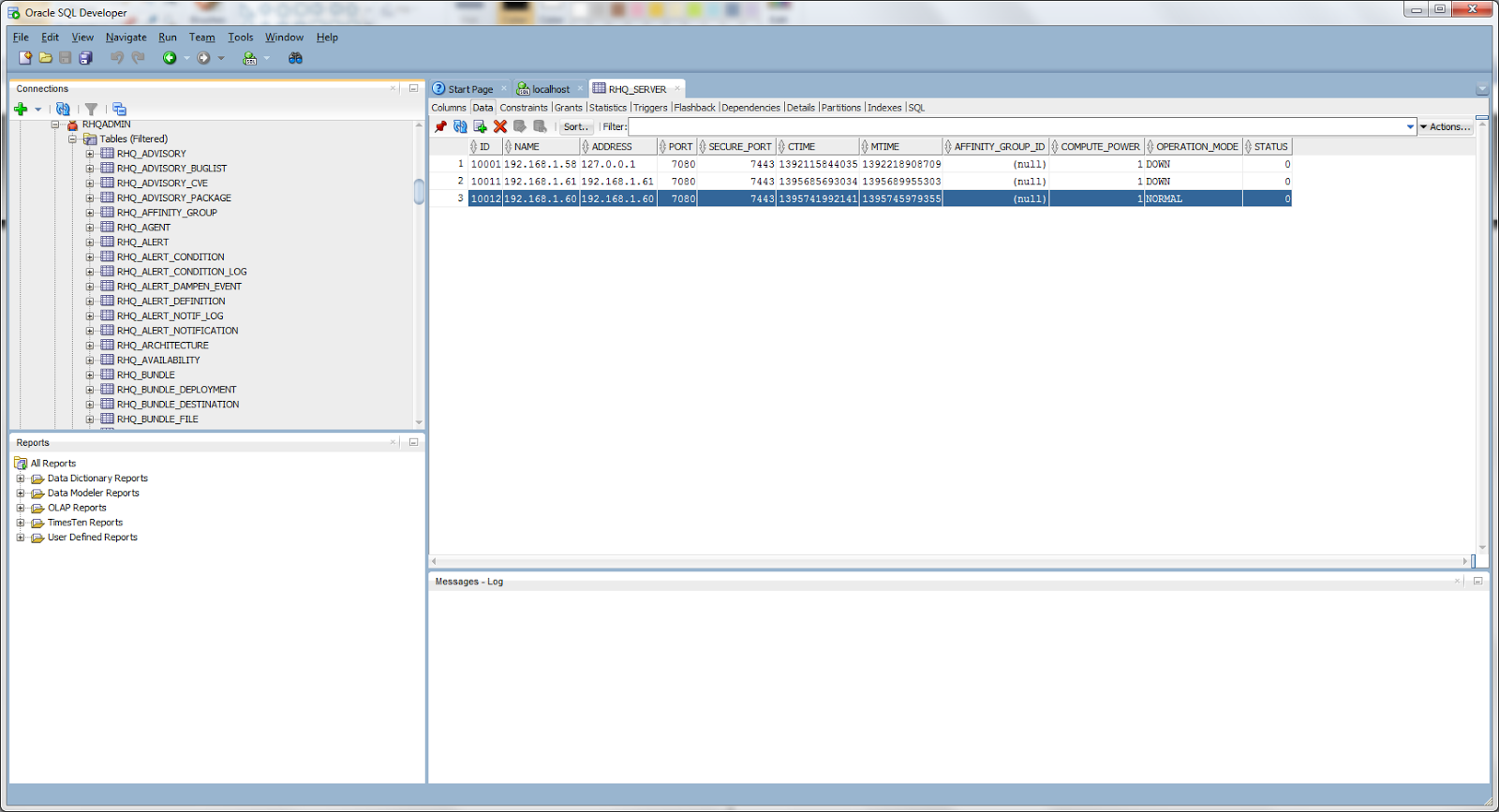Open the Back history dropdown arrow

186,58
